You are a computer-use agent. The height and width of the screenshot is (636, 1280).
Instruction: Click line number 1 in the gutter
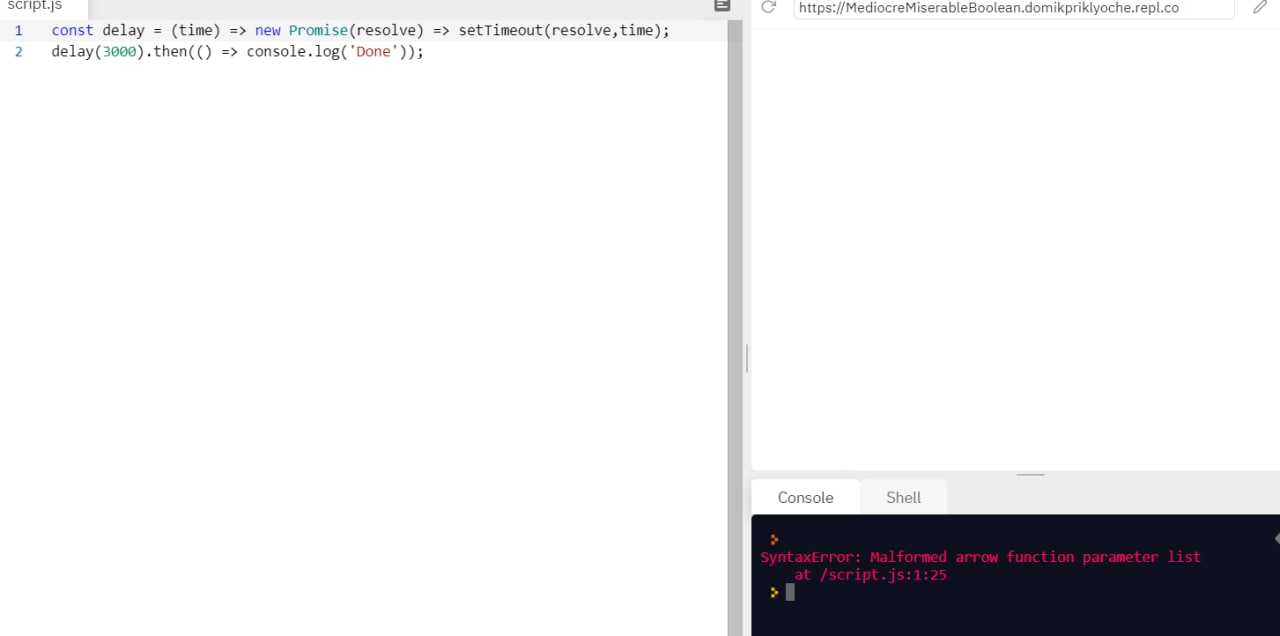click(18, 30)
